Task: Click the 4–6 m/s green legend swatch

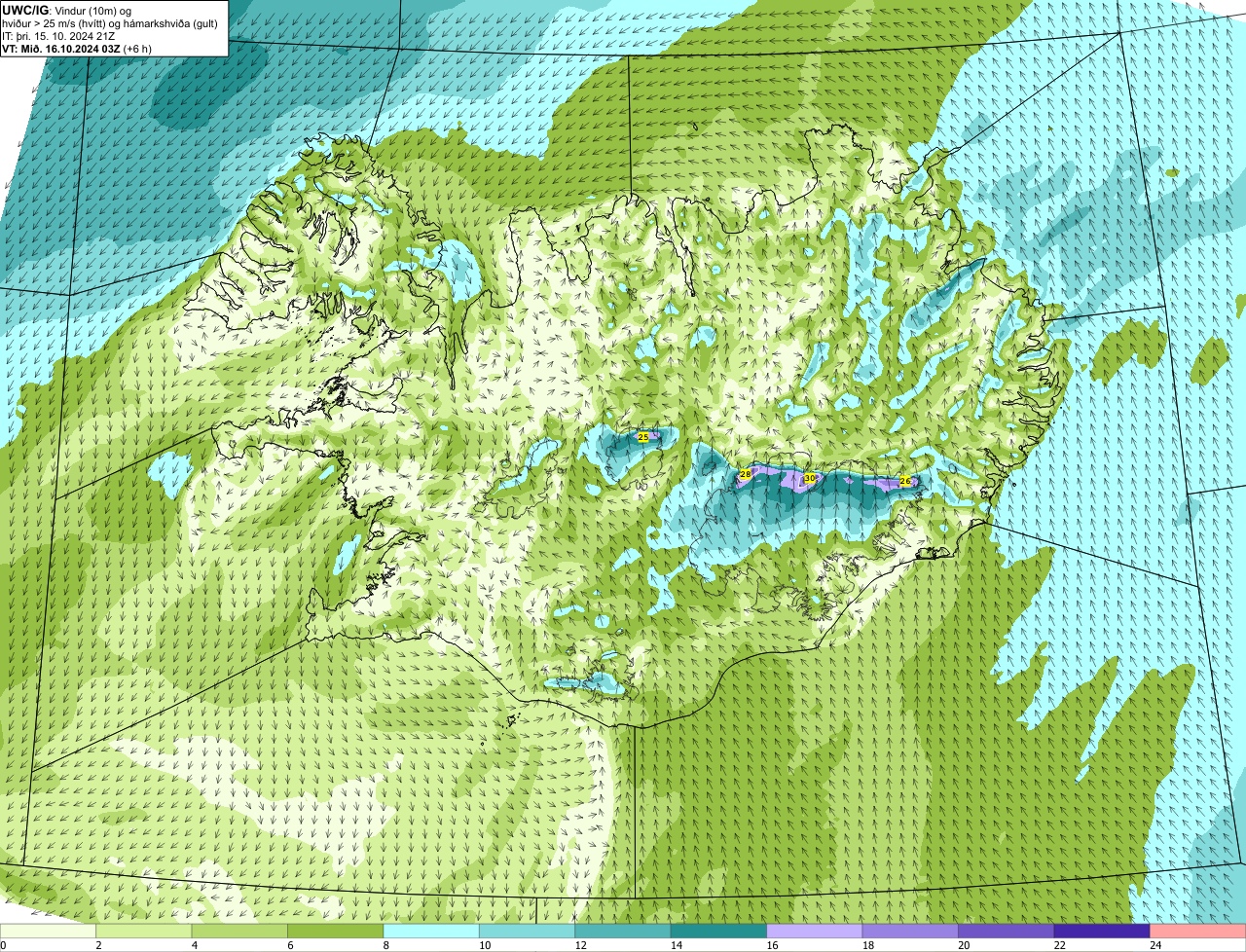Action: click(x=240, y=931)
